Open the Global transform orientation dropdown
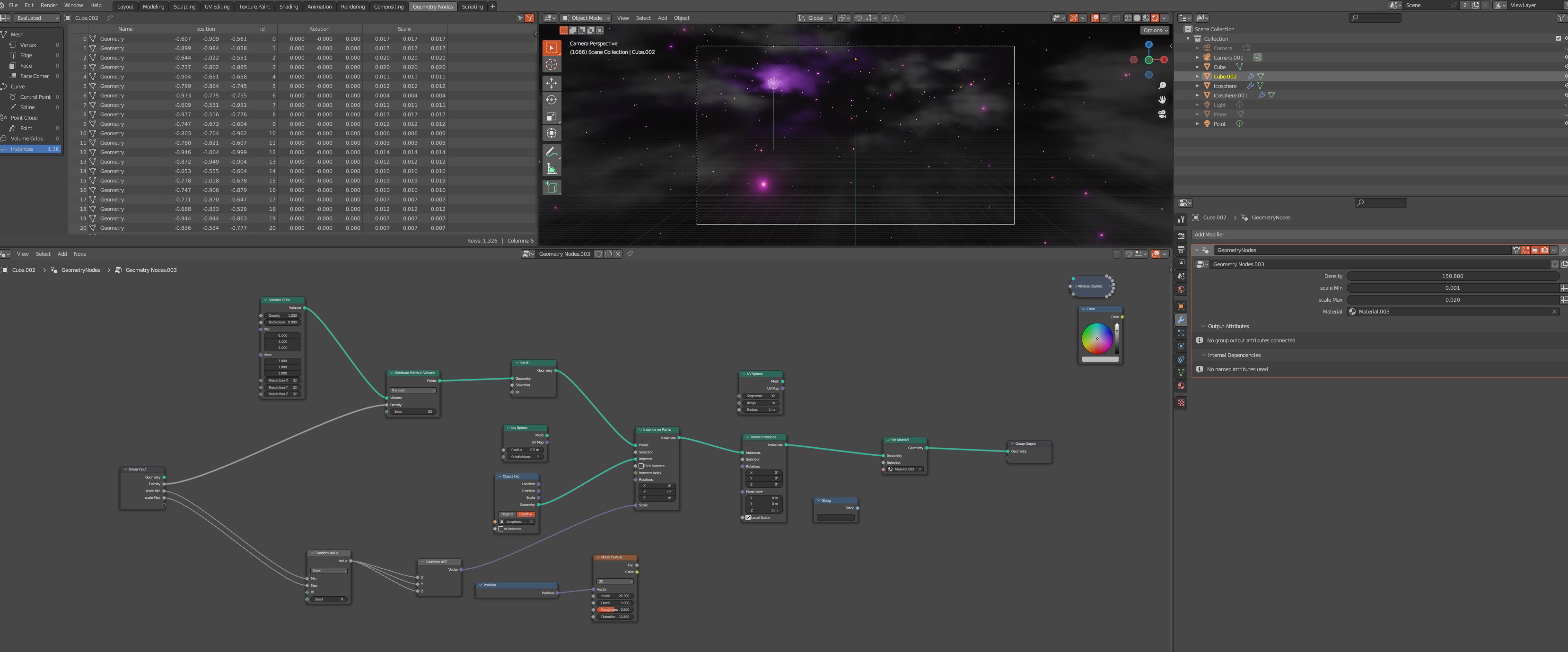1568x652 pixels. [x=815, y=17]
